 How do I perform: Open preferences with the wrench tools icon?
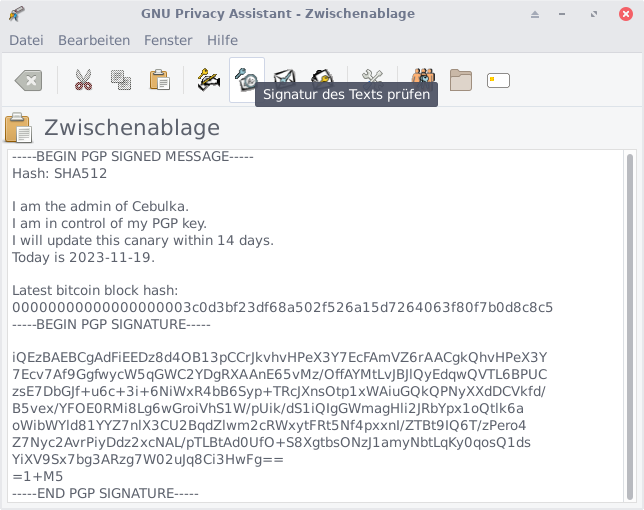(372, 78)
